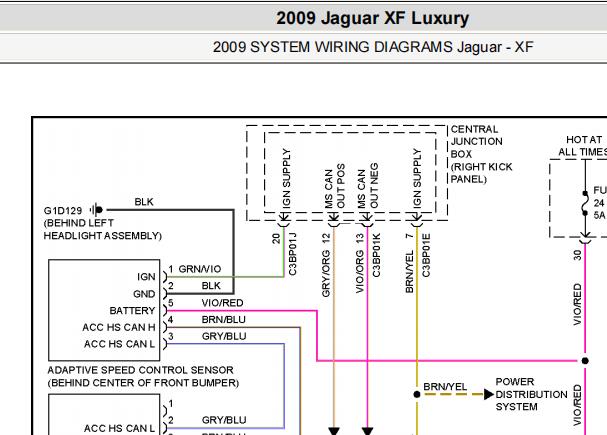
Task: Click 'ACC HS CAN L' in the upper sensor box
Action: [x=119, y=344]
